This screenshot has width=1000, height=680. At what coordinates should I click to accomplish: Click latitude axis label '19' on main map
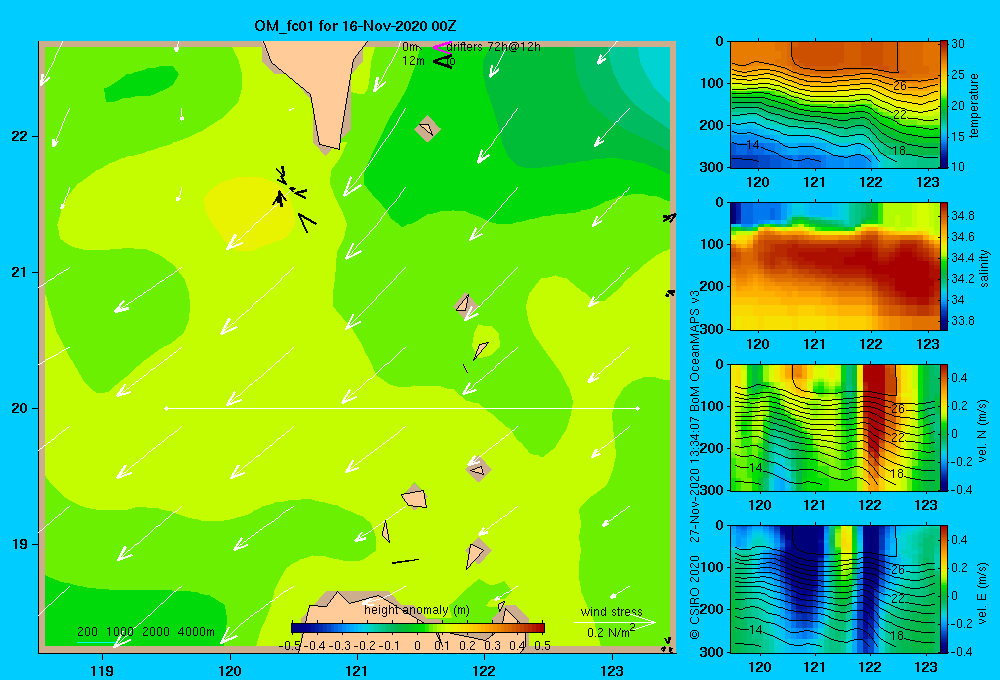coord(19,544)
